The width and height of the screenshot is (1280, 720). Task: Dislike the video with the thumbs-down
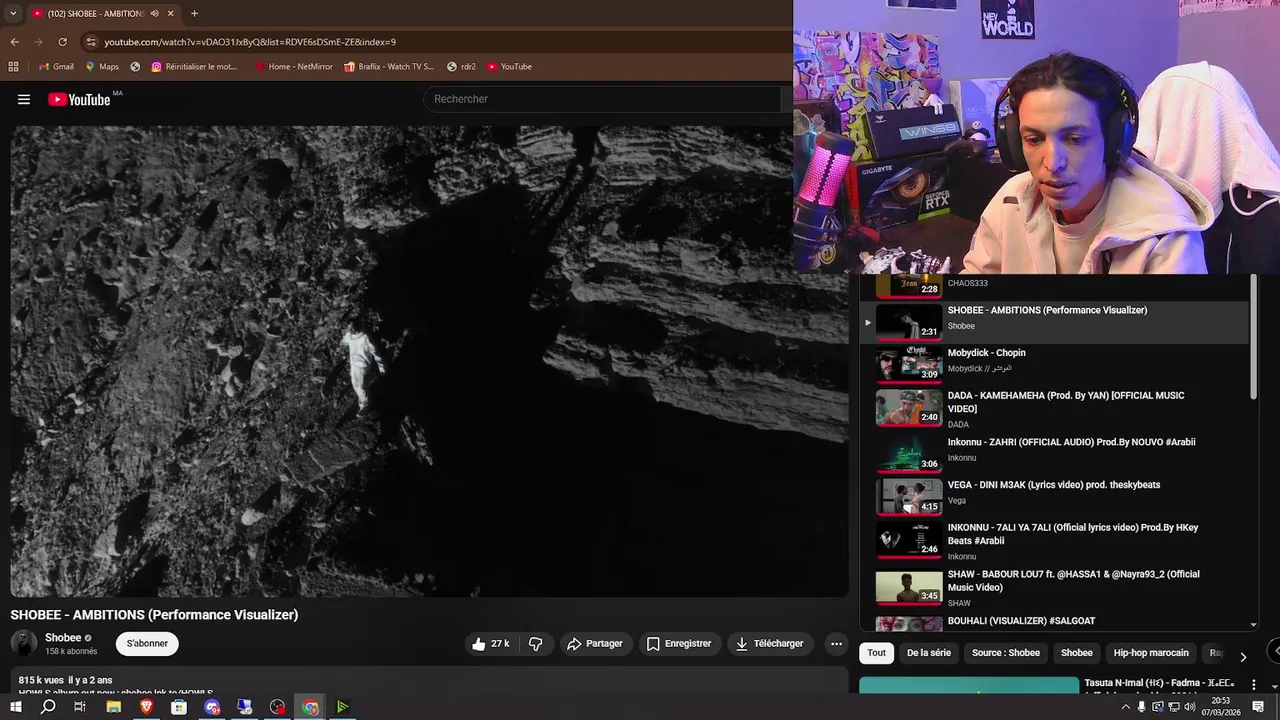tap(536, 644)
